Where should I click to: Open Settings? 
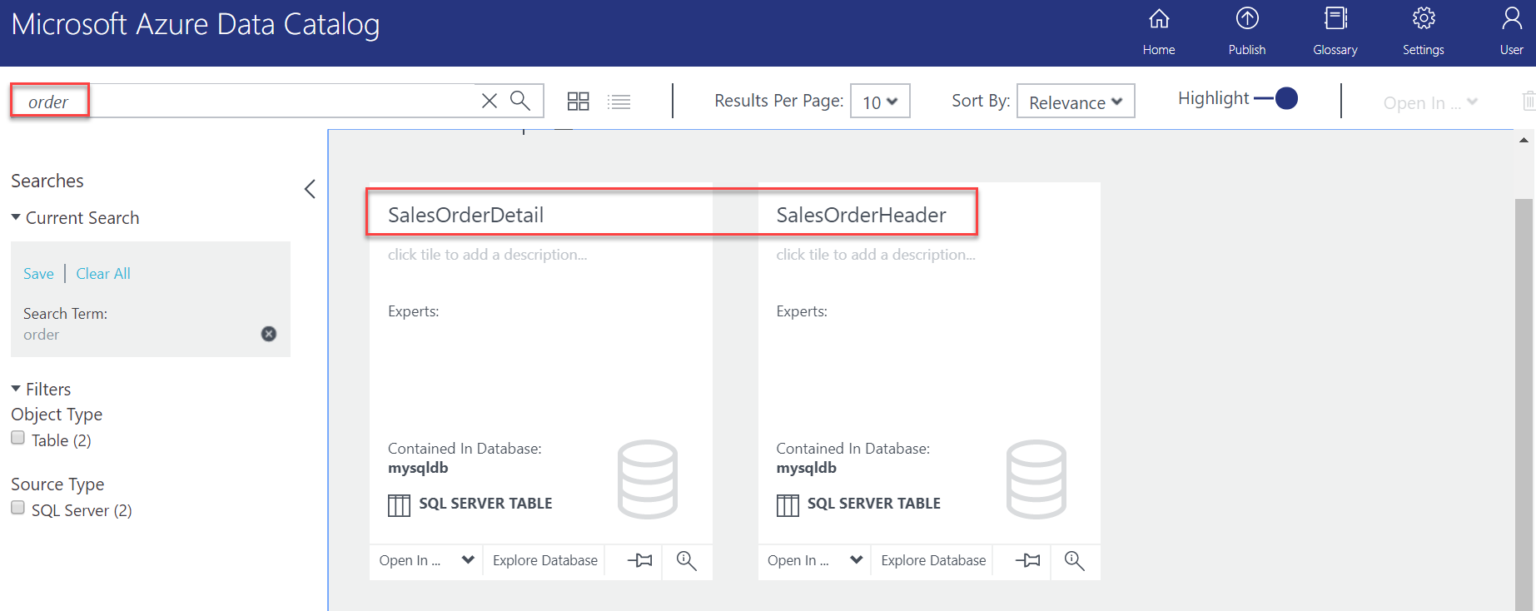(x=1423, y=30)
